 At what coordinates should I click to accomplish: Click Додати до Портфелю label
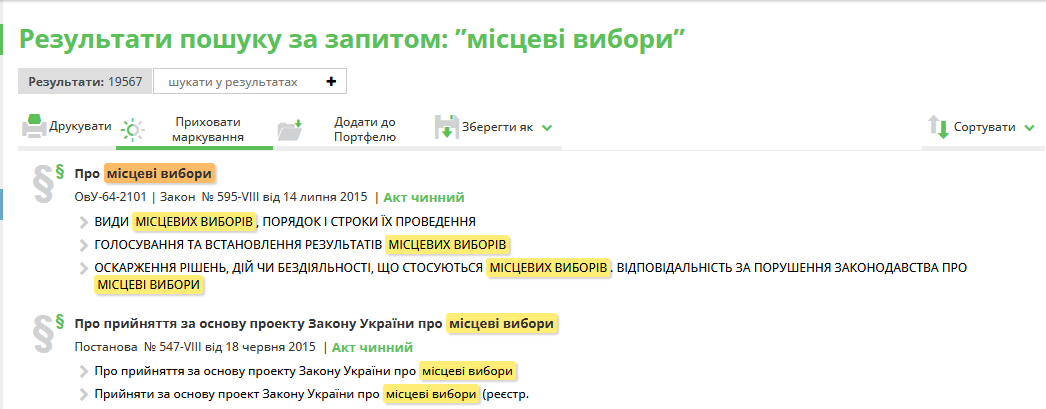pyautogui.click(x=364, y=128)
